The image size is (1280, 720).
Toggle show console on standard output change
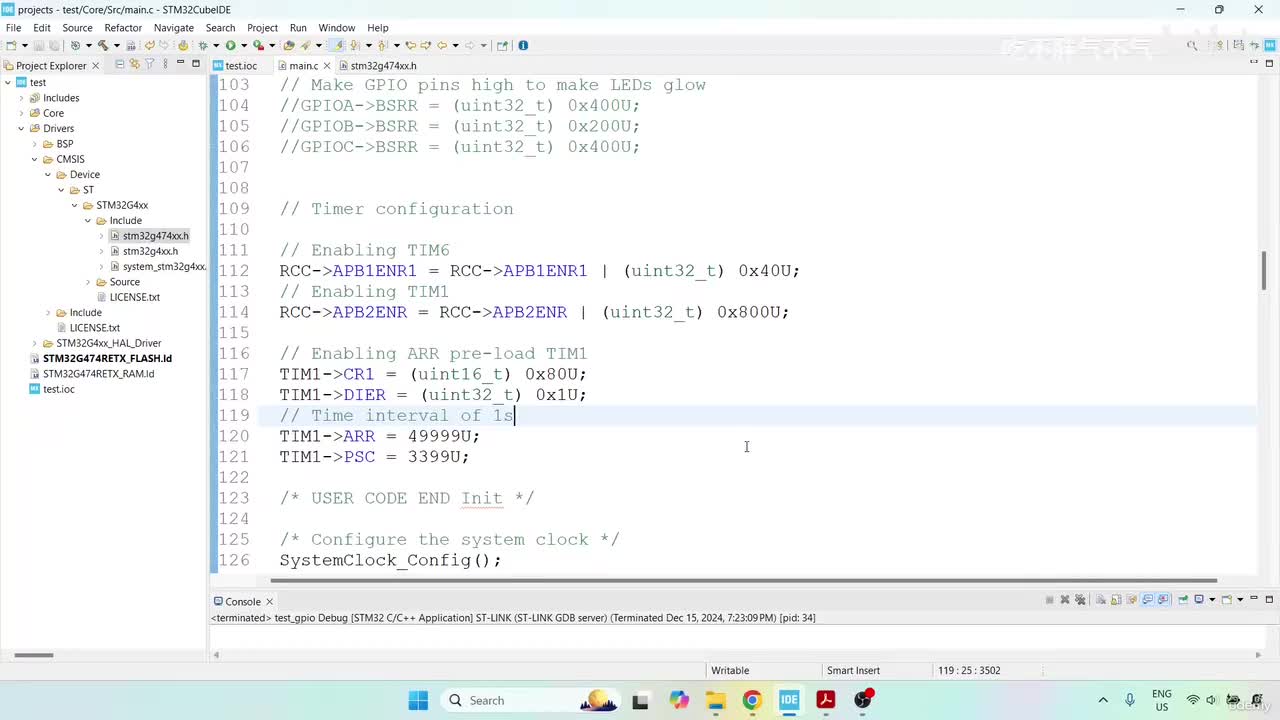coord(1148,600)
